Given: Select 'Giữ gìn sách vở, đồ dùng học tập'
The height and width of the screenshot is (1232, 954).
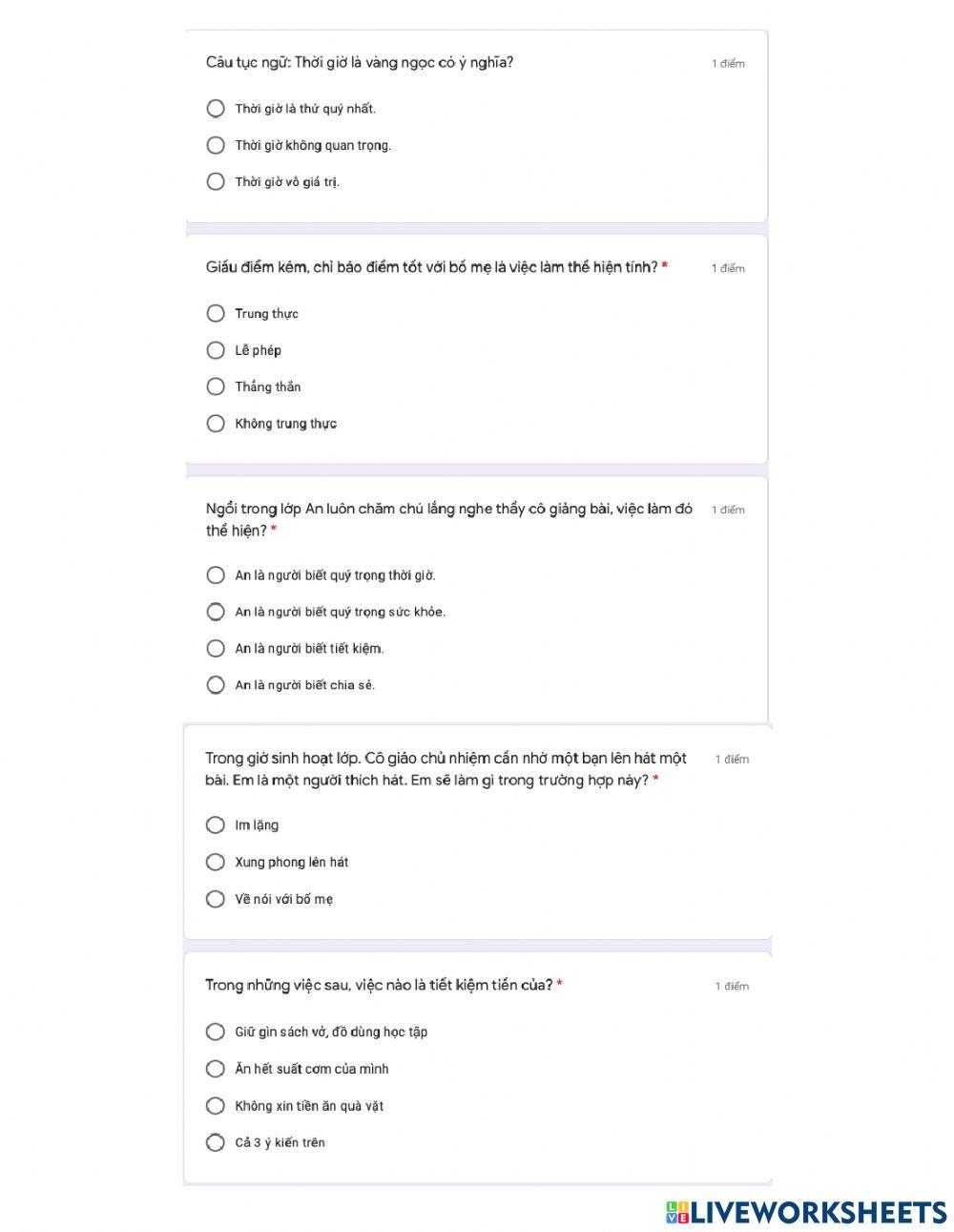Looking at the screenshot, I should [x=216, y=1032].
